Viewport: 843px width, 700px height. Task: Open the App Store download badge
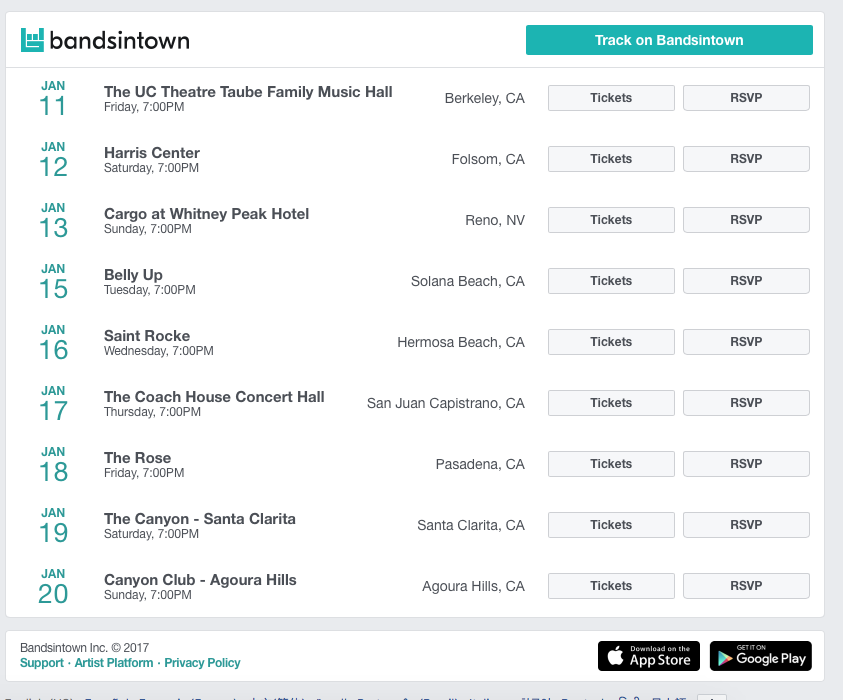[x=649, y=656]
